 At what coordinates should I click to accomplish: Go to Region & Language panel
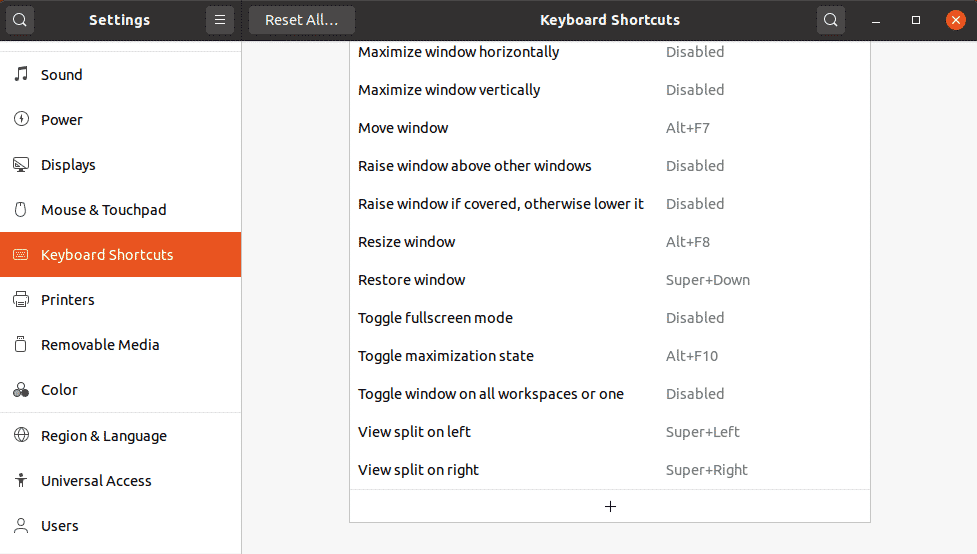click(103, 436)
